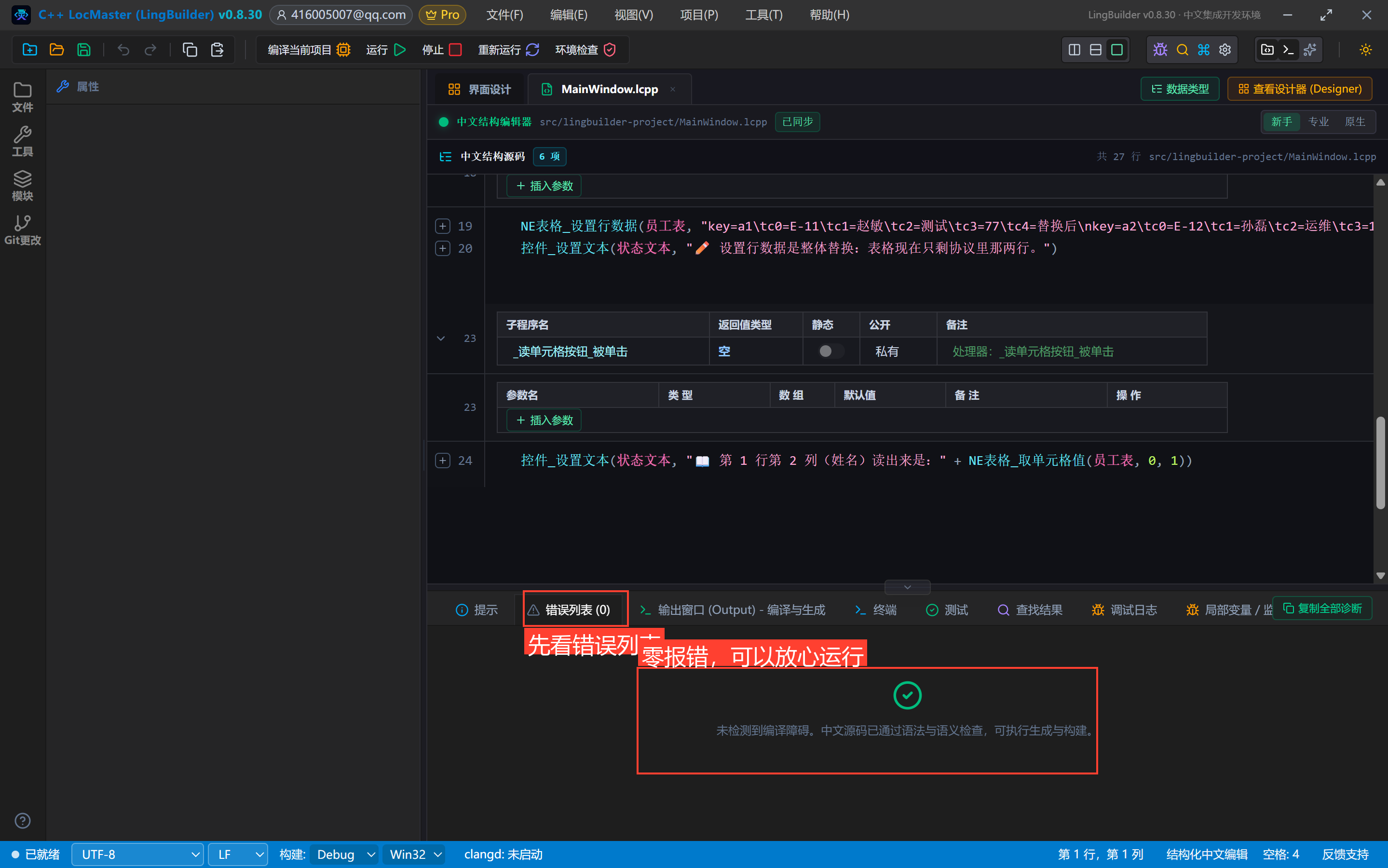Click the open folder toolbar icon
The image size is (1388, 868).
(x=57, y=50)
